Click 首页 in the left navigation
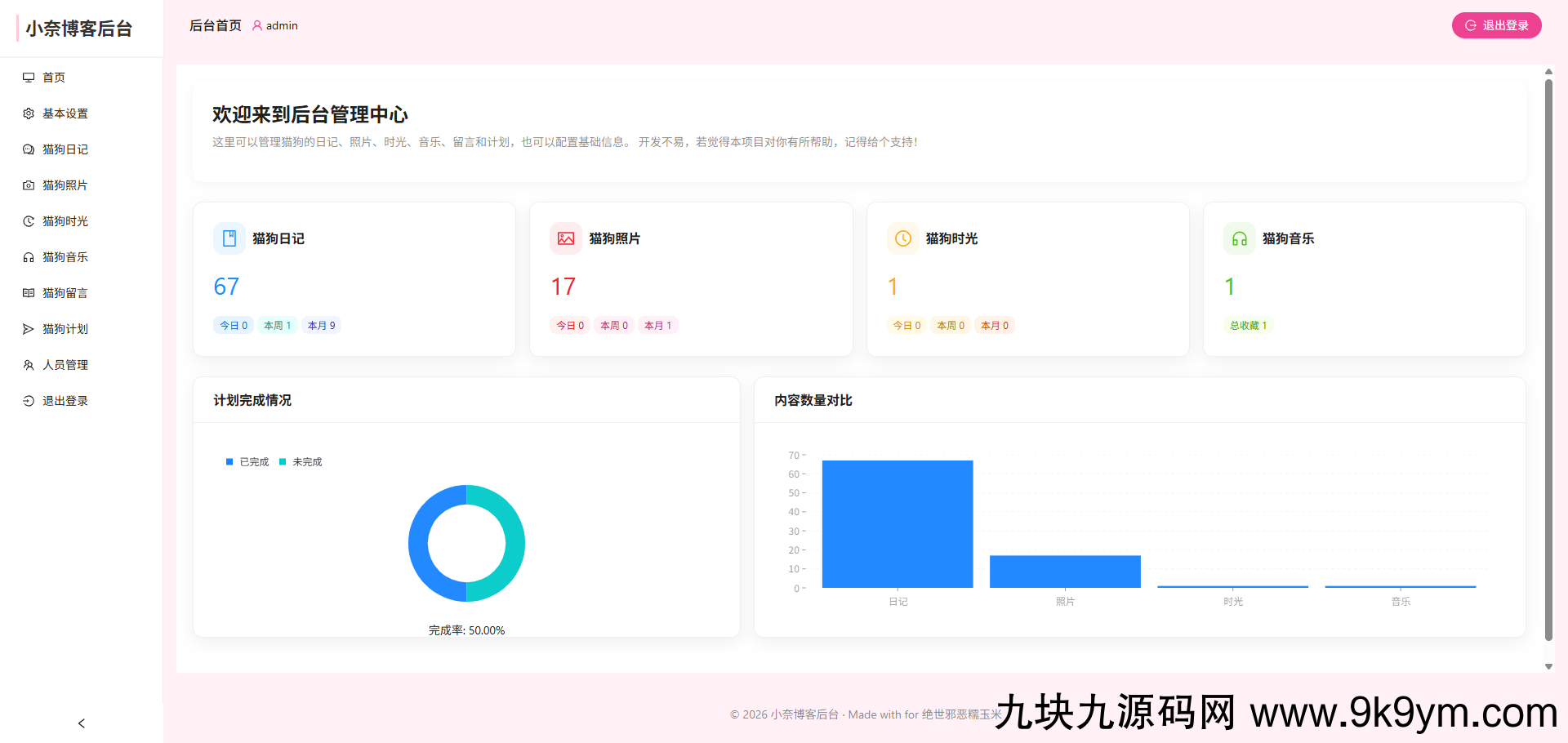 [54, 78]
